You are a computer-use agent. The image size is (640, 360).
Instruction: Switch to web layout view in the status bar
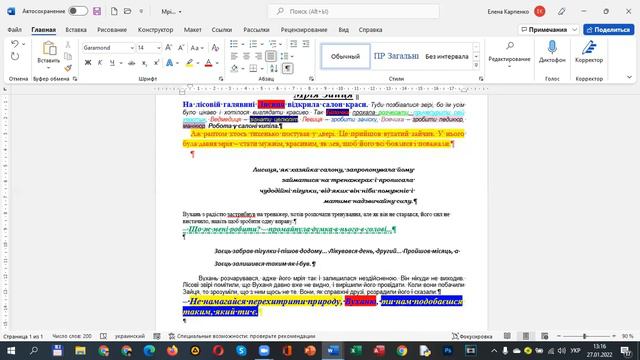pyautogui.click(x=544, y=336)
